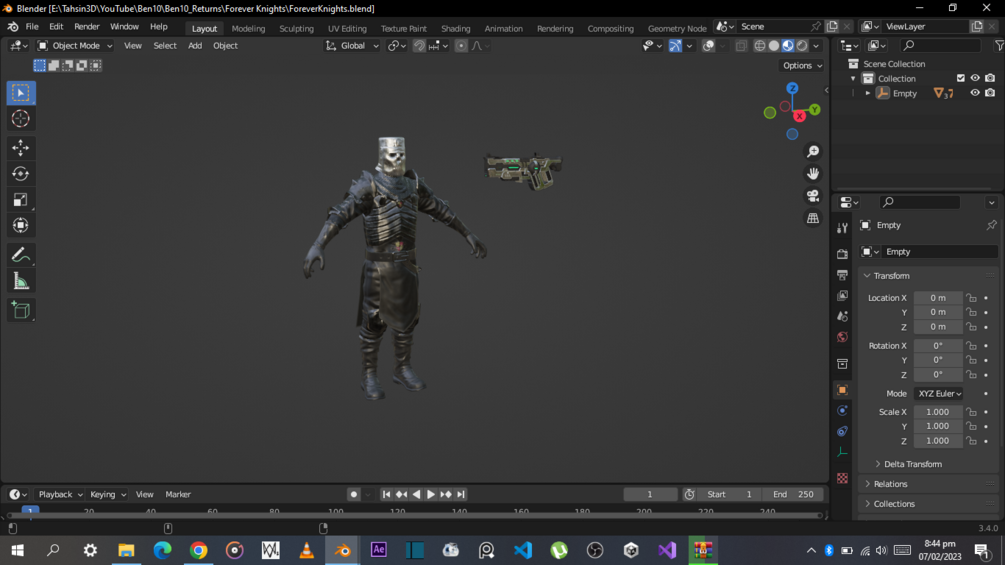Image resolution: width=1005 pixels, height=565 pixels.
Task: Uncheck Collection exclude checkbox in outliner
Action: click(960, 78)
